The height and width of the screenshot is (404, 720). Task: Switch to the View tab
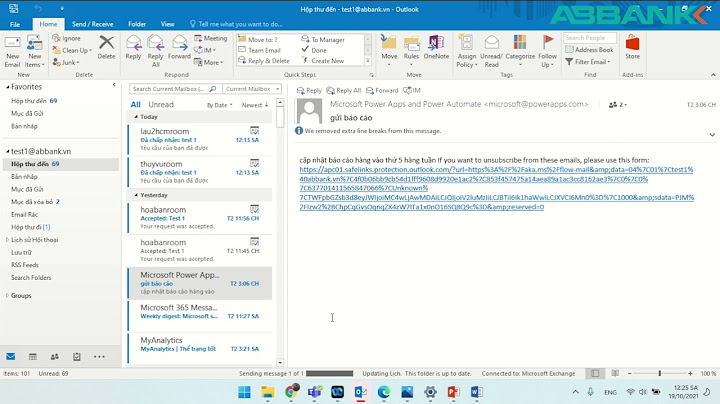point(167,24)
